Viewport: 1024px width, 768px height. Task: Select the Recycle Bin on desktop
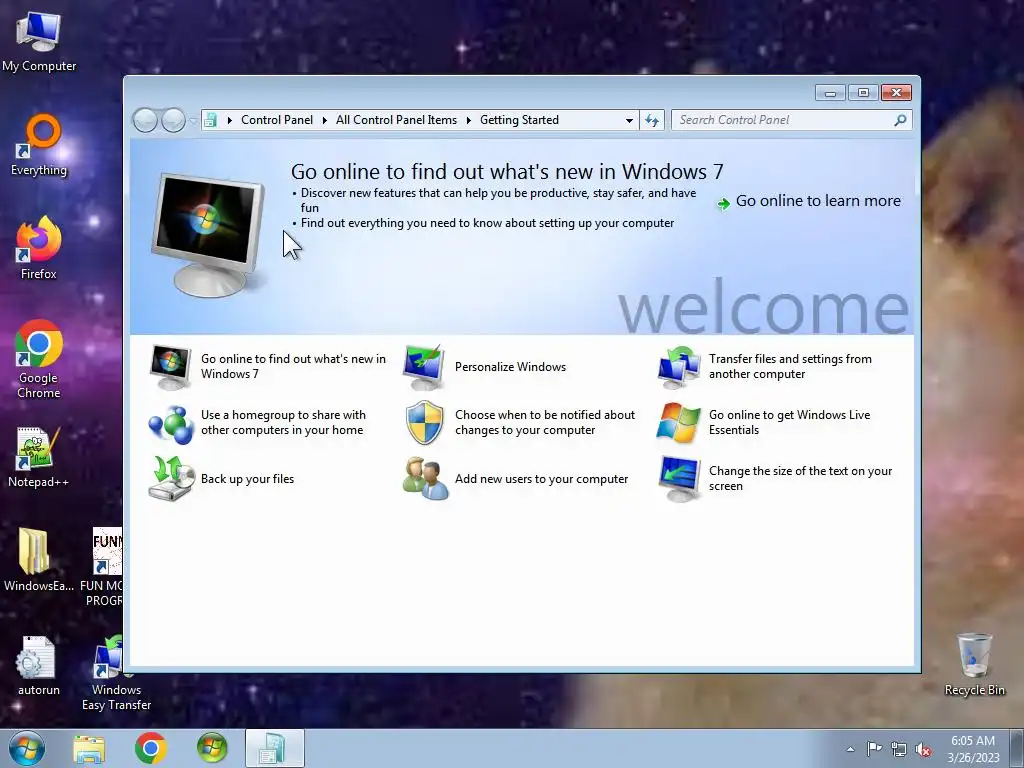point(974,665)
